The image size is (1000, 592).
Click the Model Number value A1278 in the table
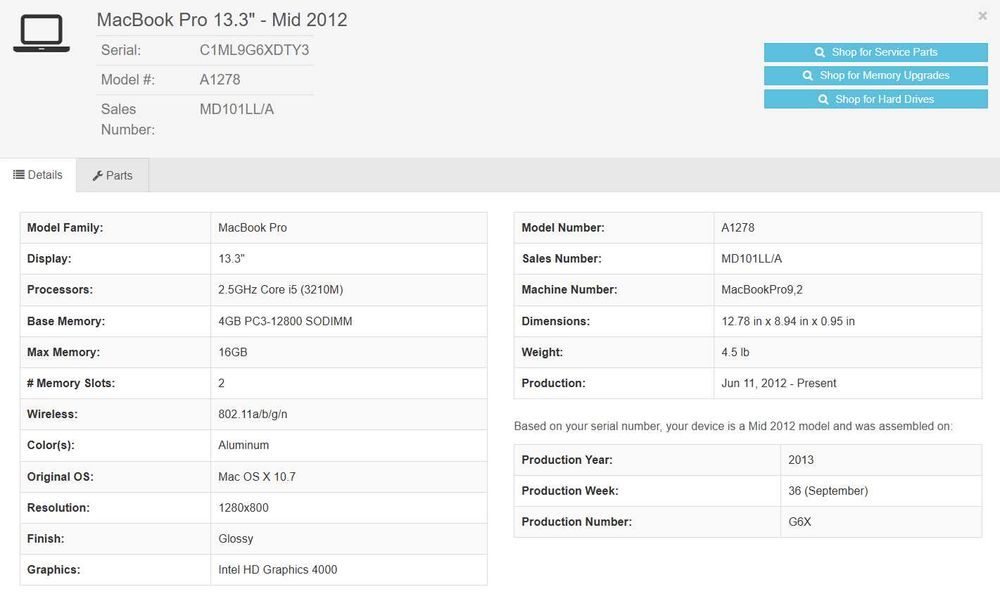(738, 228)
